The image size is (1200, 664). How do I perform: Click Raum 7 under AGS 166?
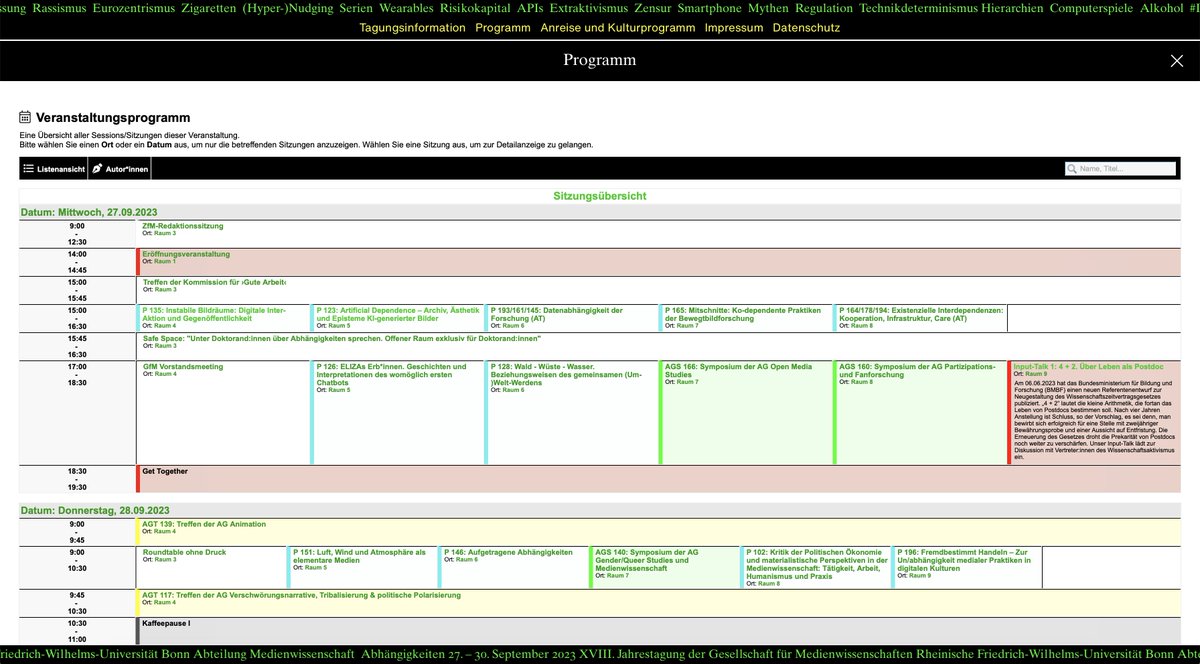[687, 382]
